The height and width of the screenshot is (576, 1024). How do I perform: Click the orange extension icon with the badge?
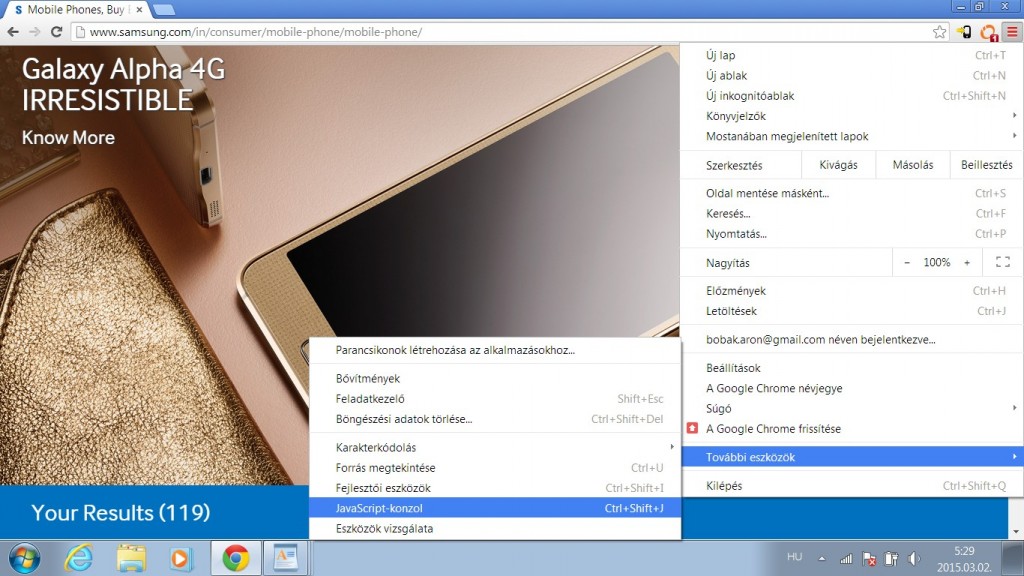pyautogui.click(x=988, y=32)
